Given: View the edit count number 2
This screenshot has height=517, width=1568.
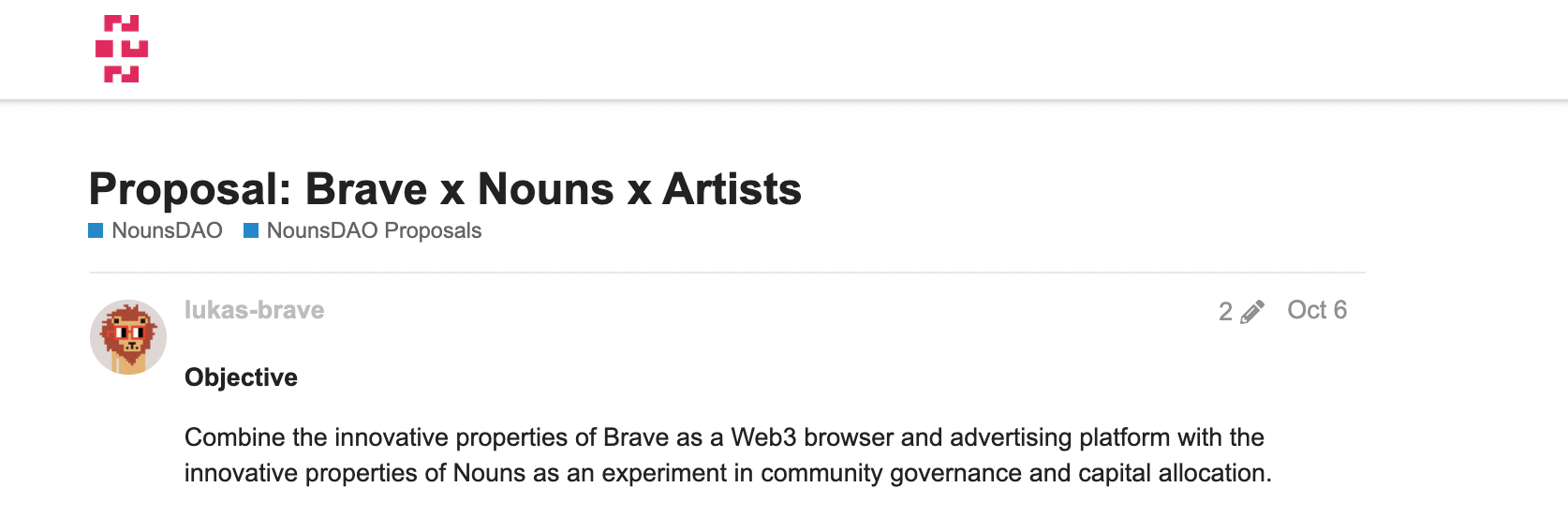Looking at the screenshot, I should (1225, 312).
